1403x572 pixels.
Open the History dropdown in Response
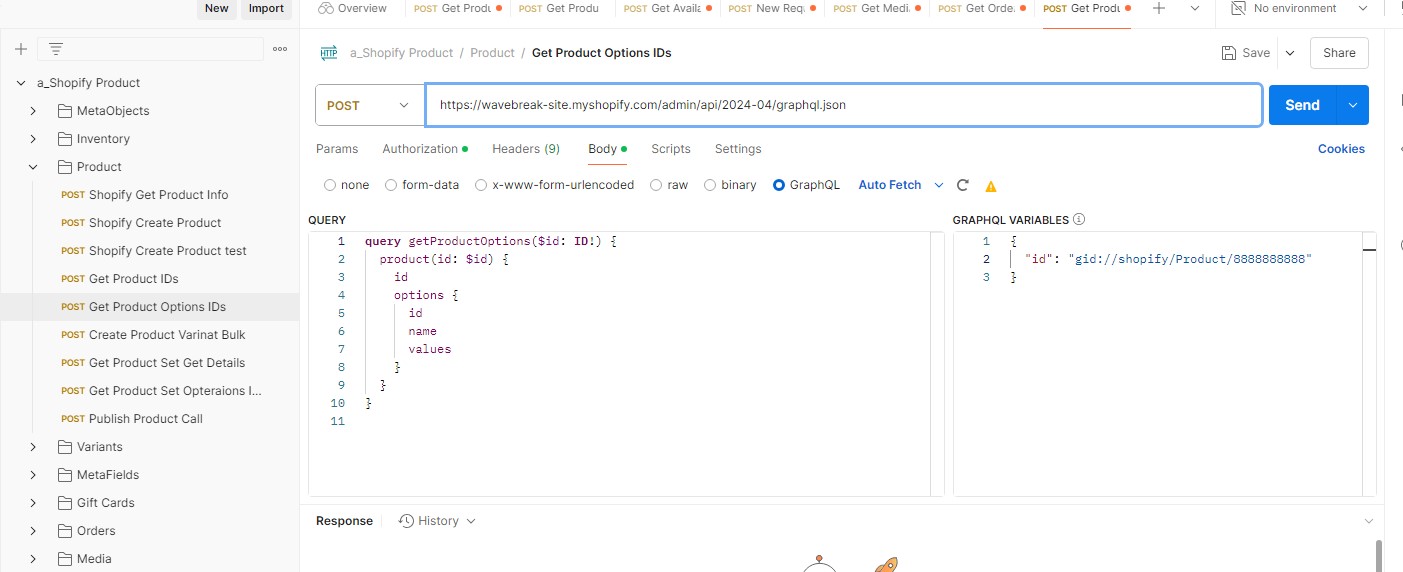pyautogui.click(x=437, y=521)
